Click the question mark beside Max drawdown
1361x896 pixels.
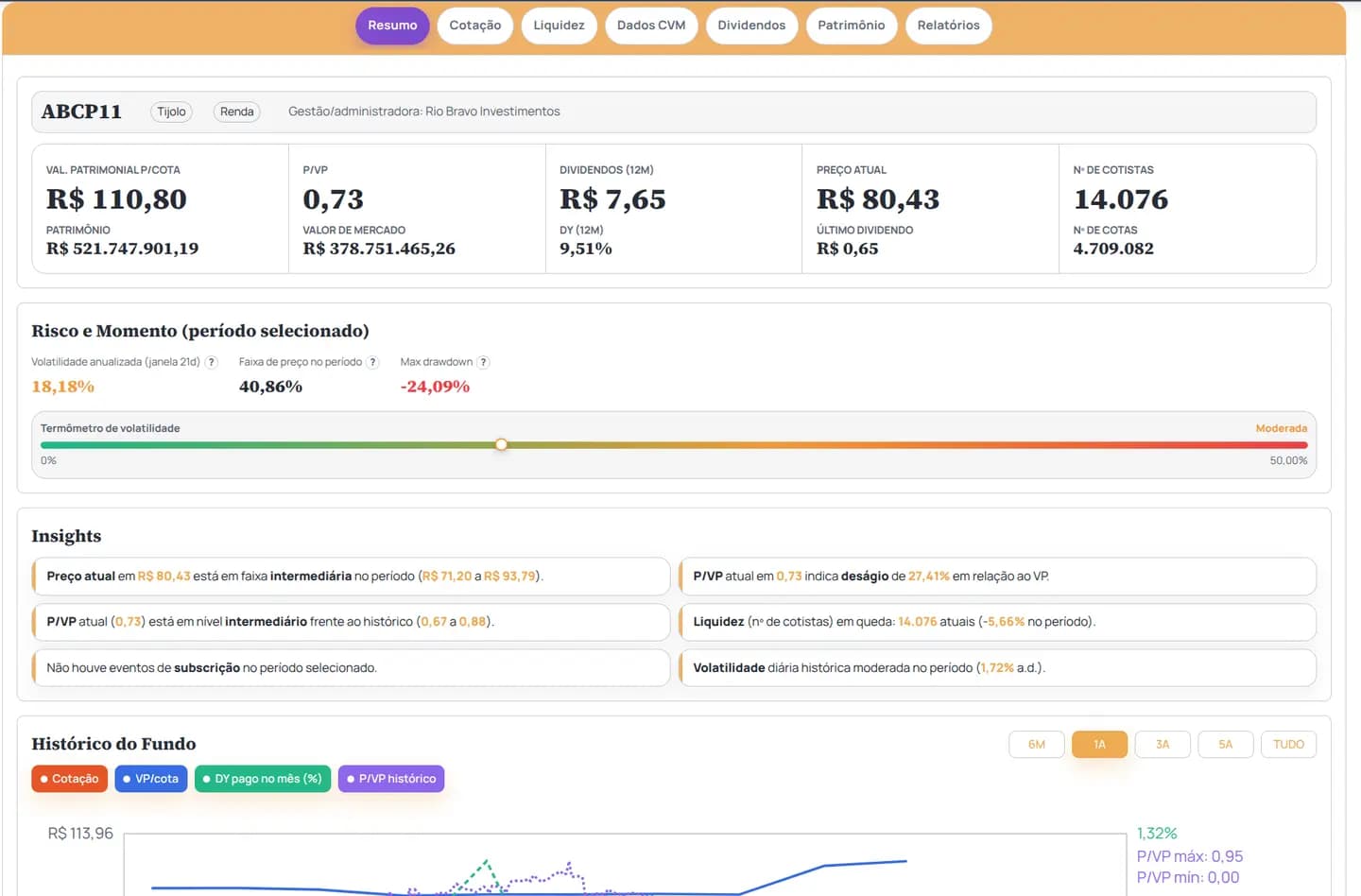click(x=483, y=362)
